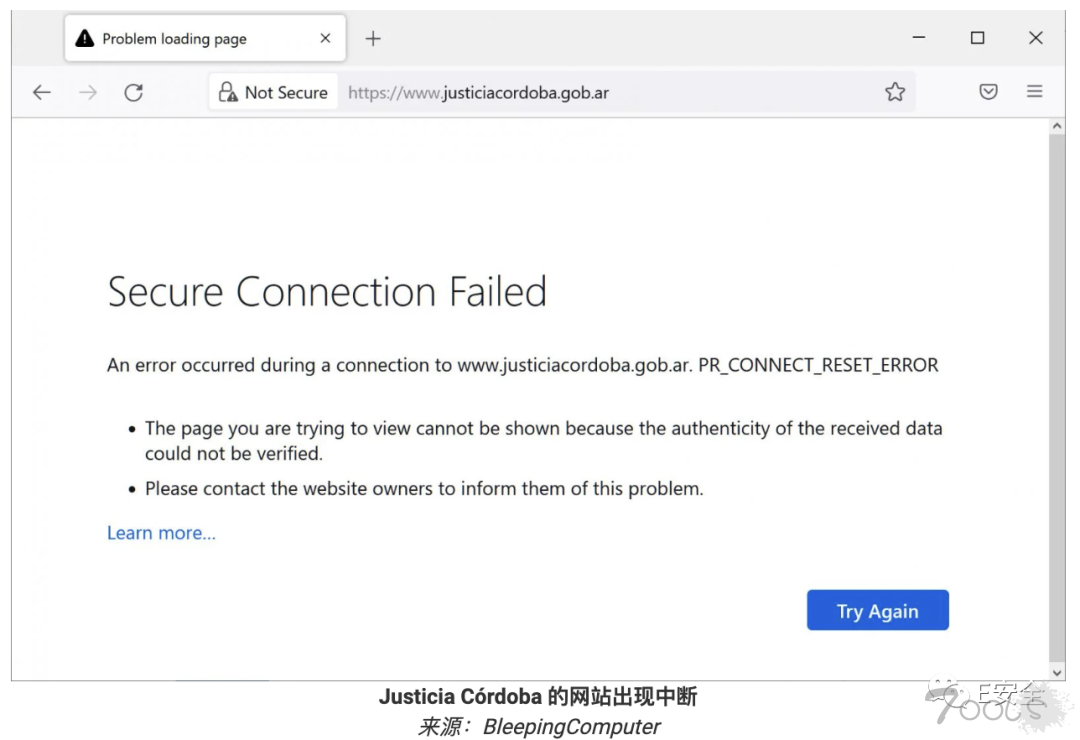The width and height of the screenshot is (1080, 740).
Task: Click the tab's warning triangle icon
Action: [x=85, y=39]
